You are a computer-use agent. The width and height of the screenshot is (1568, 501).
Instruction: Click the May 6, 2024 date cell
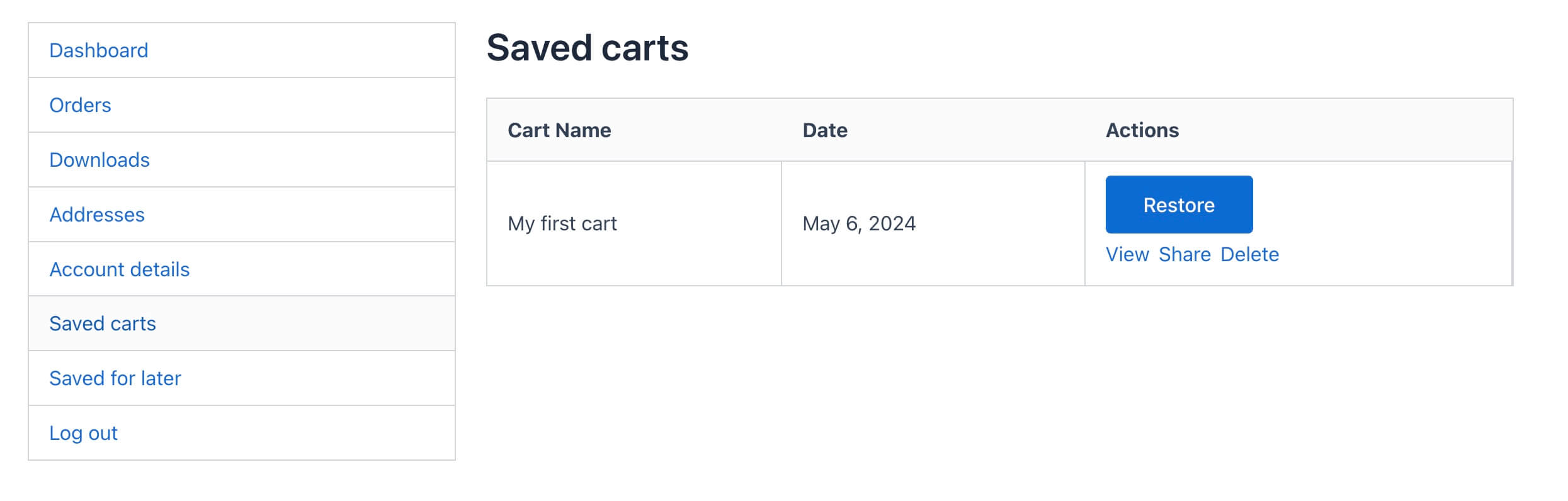click(x=859, y=223)
